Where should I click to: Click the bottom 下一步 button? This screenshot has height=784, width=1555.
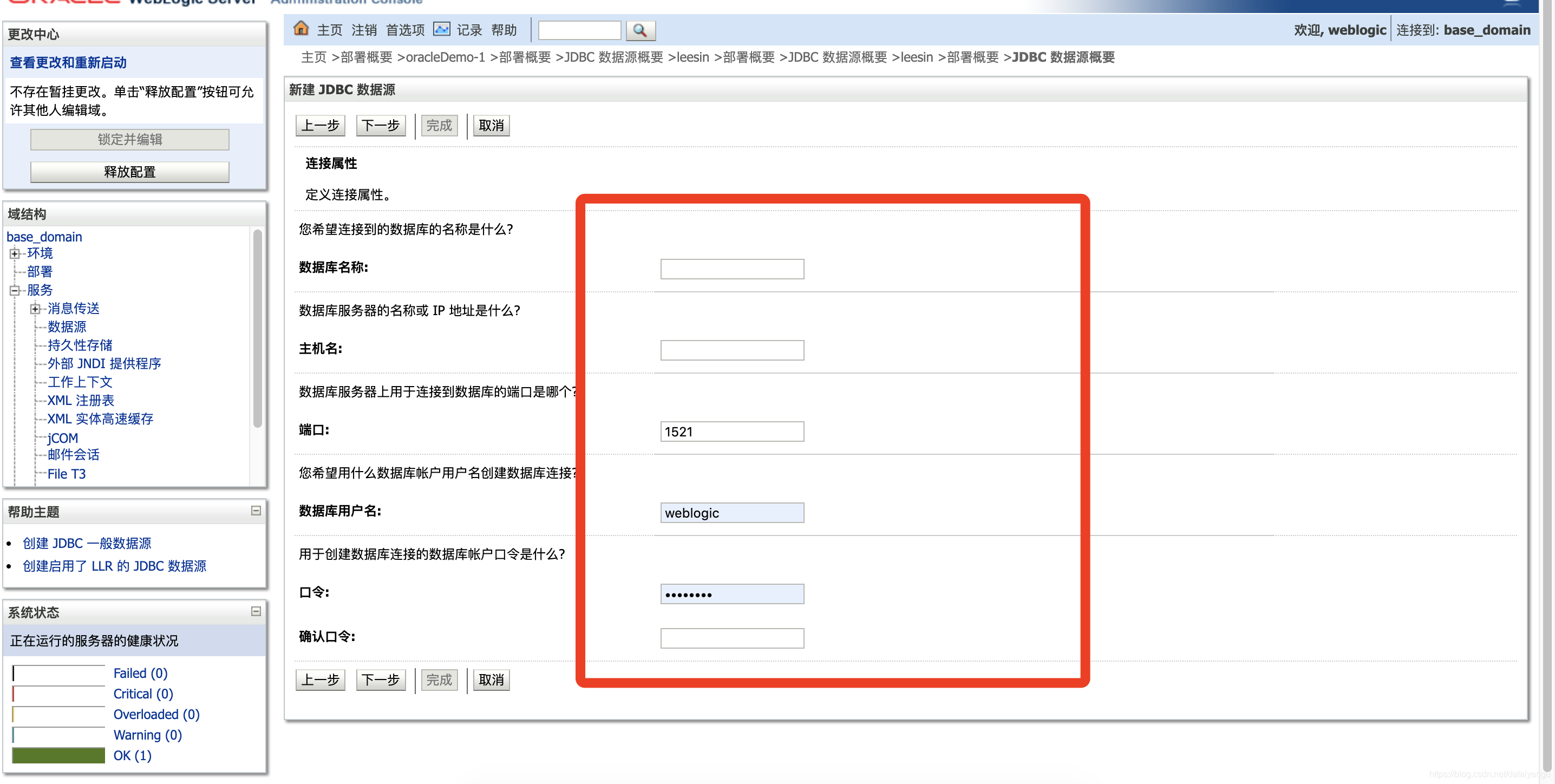tap(380, 680)
